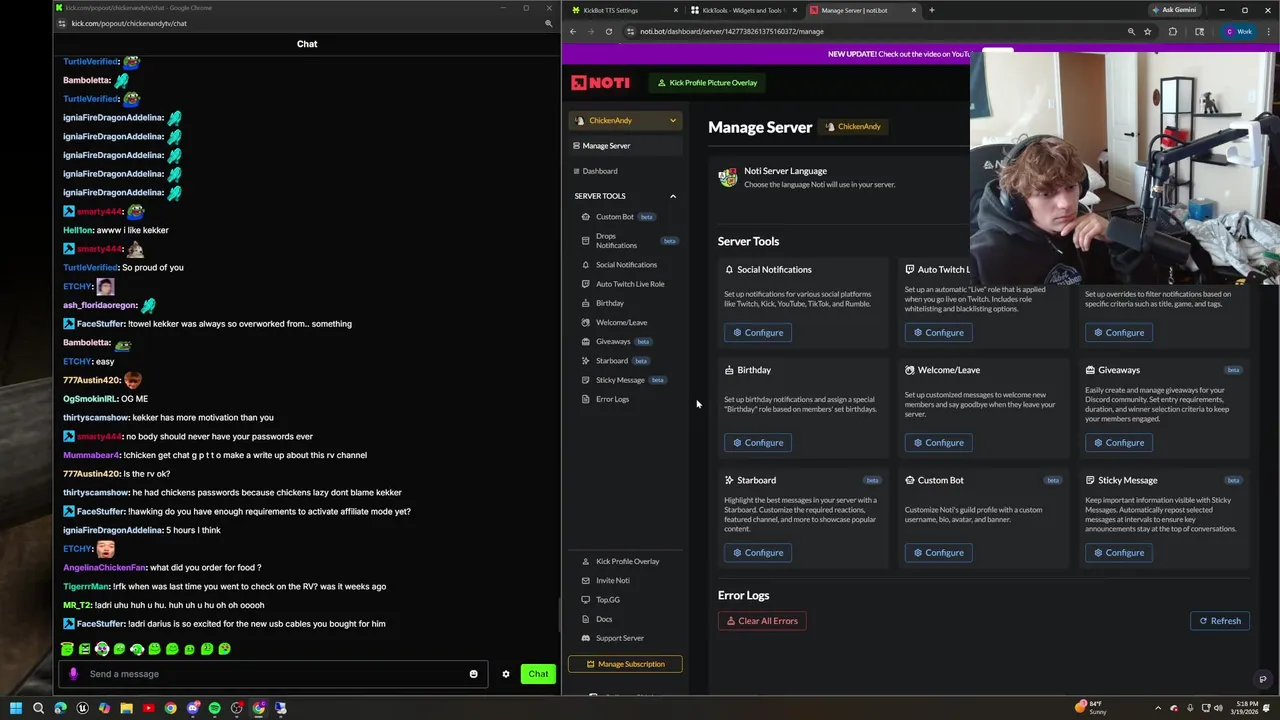Search within the Kick chat popout window
The height and width of the screenshot is (720, 1280).
pyautogui.click(x=548, y=23)
